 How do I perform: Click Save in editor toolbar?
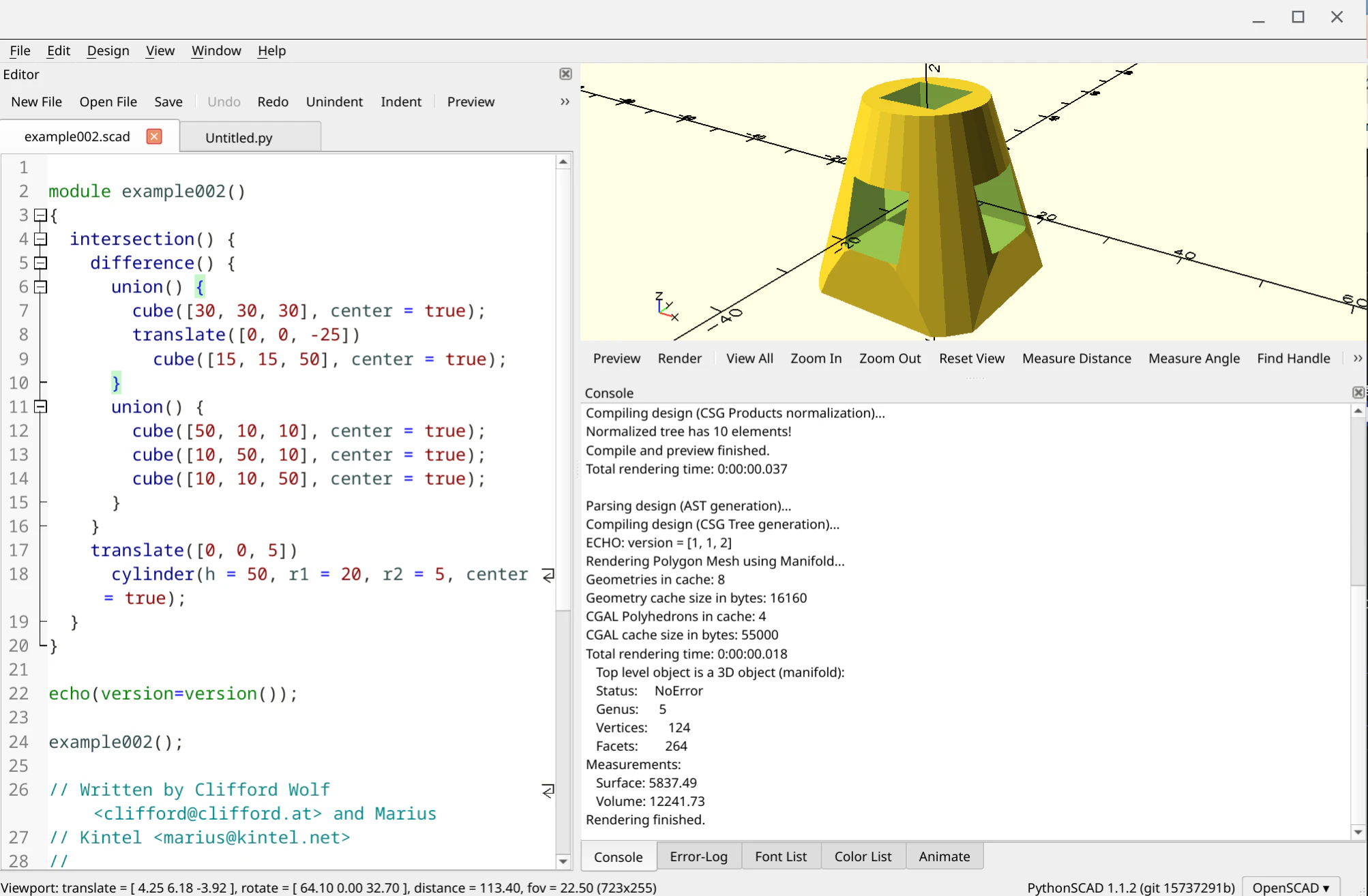[x=168, y=102]
